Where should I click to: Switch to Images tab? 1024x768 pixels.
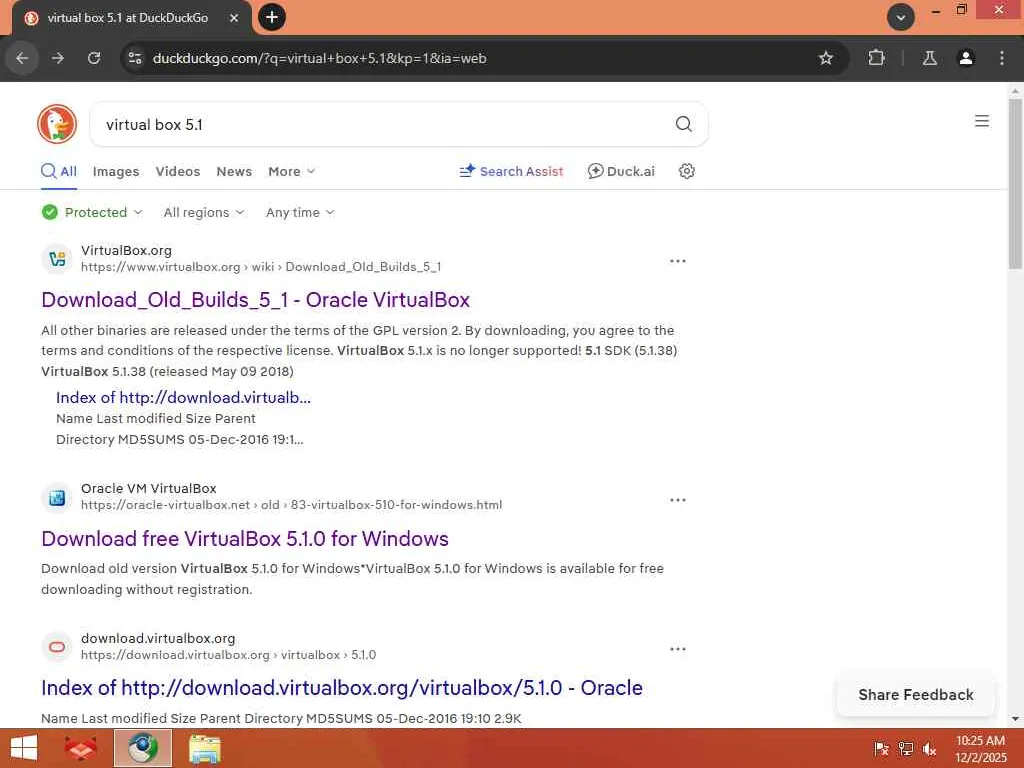pos(116,172)
